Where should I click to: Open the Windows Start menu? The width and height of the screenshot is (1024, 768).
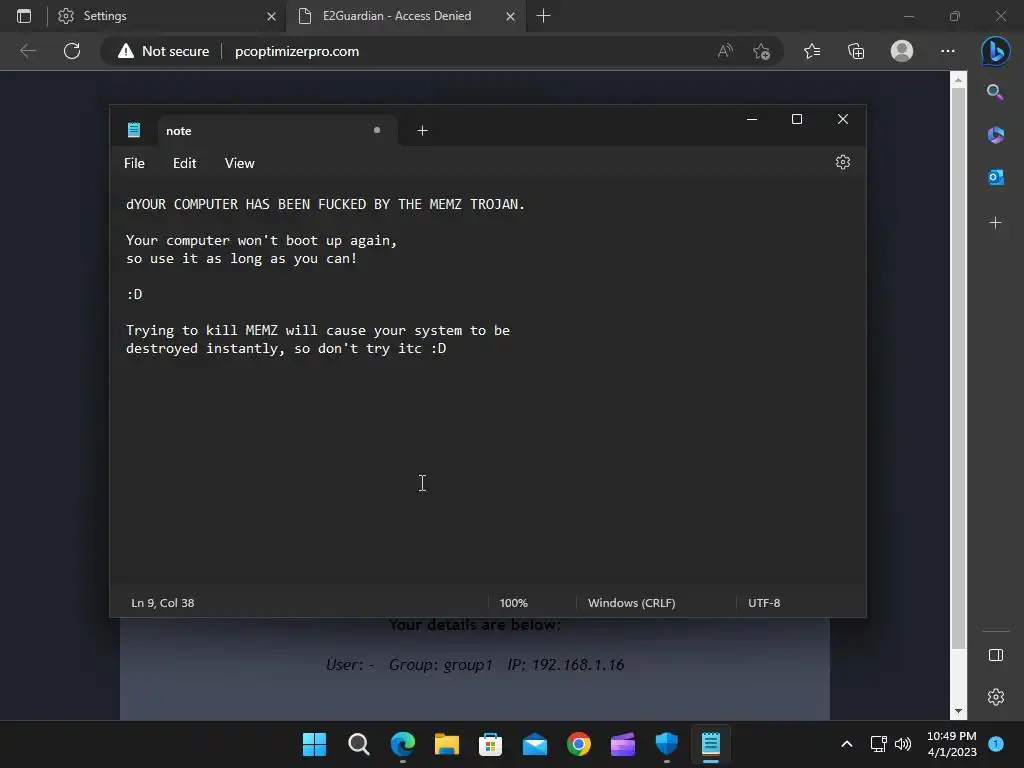click(314, 744)
